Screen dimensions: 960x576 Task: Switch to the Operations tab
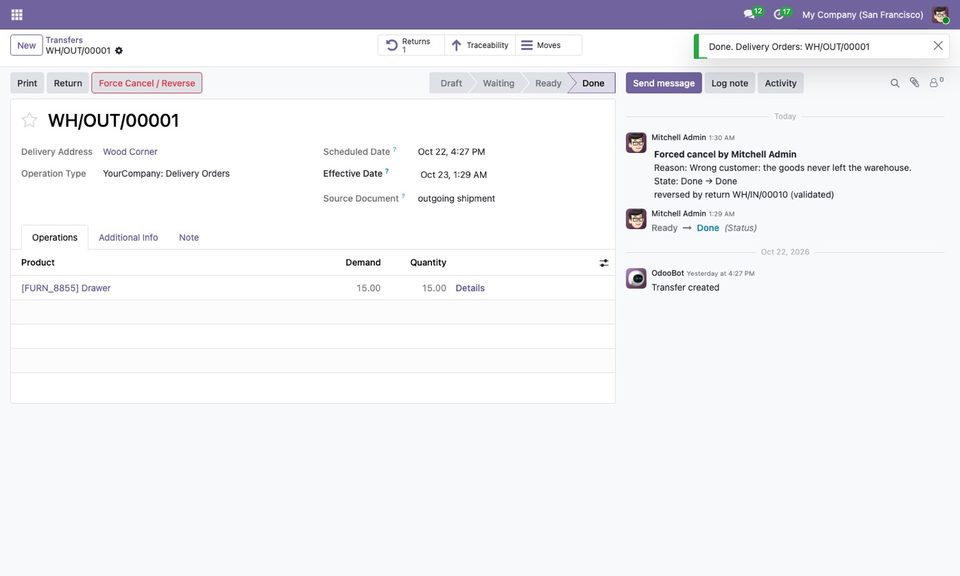point(54,238)
